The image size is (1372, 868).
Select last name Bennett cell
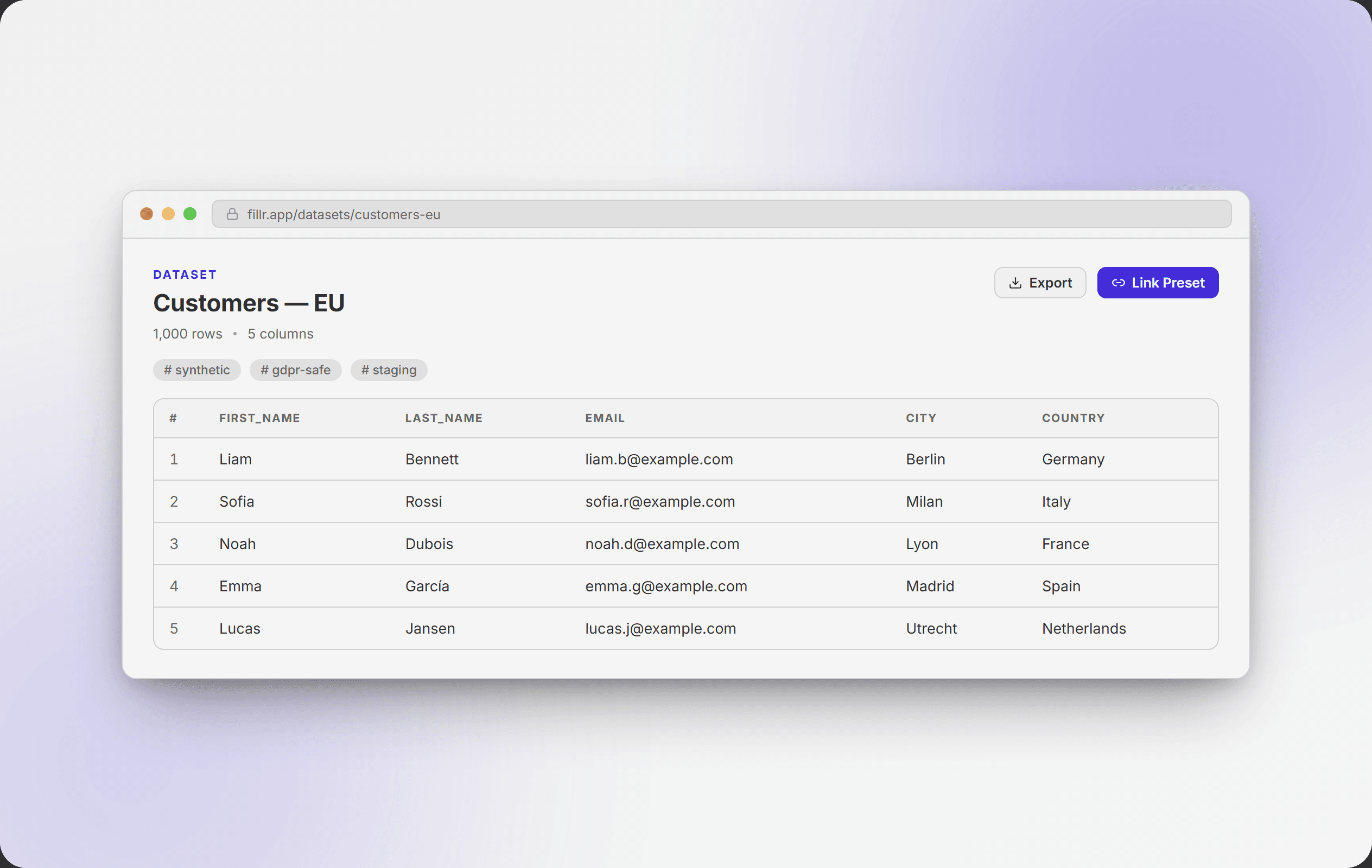[x=432, y=459]
